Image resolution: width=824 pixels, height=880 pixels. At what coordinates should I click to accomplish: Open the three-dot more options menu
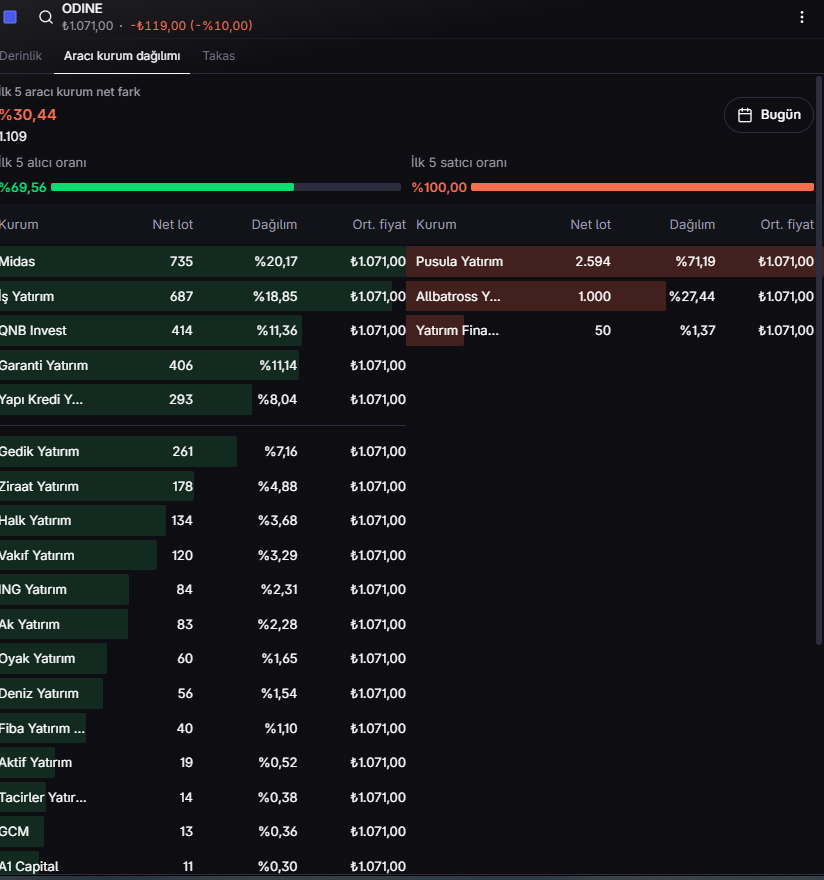coord(802,17)
